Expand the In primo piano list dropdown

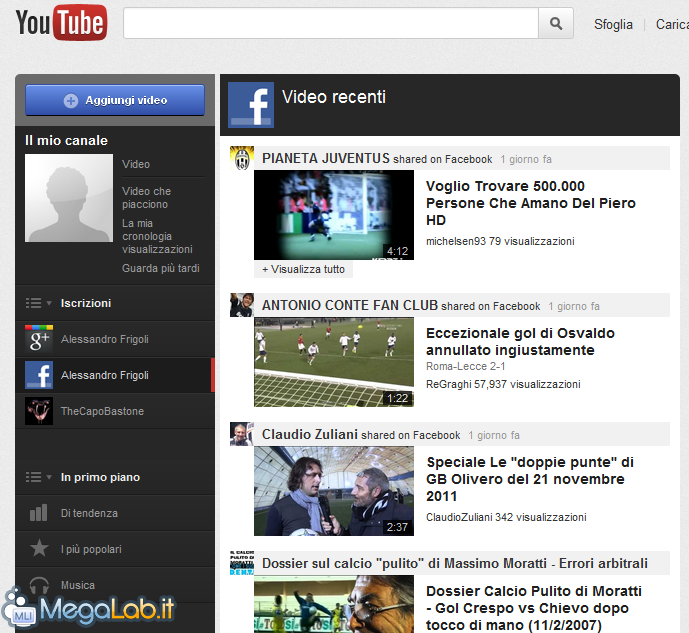point(39,477)
